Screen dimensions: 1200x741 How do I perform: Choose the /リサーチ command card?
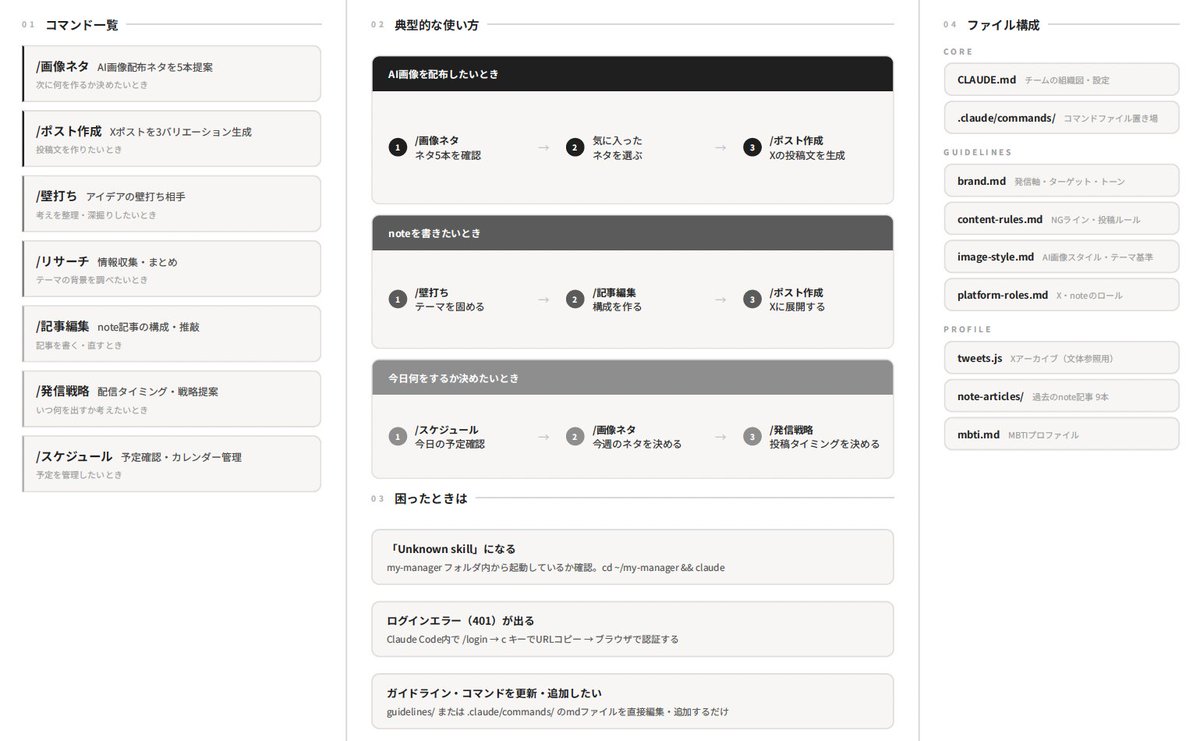pos(172,268)
